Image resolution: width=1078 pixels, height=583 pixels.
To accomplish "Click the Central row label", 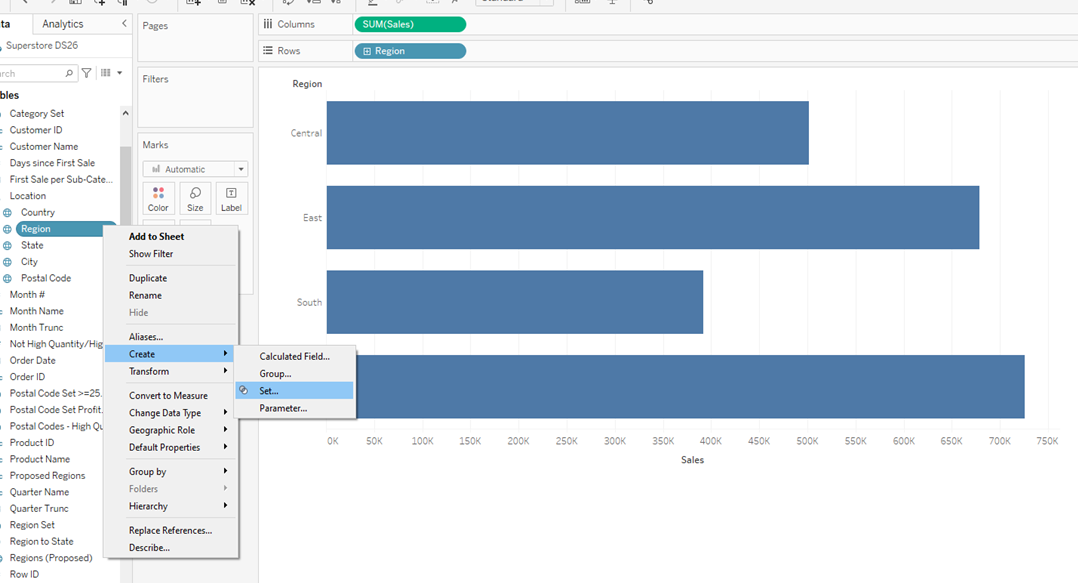I will click(306, 133).
